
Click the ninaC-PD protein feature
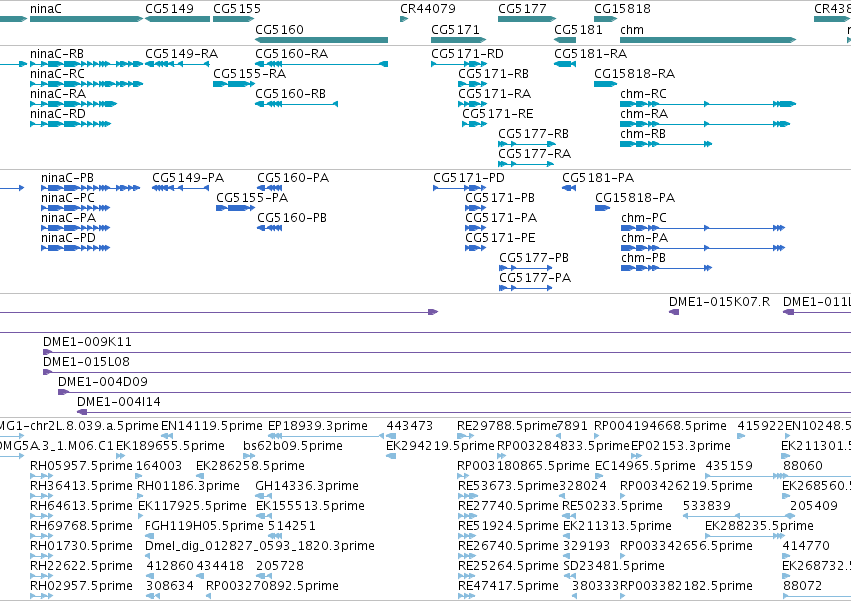[75, 248]
